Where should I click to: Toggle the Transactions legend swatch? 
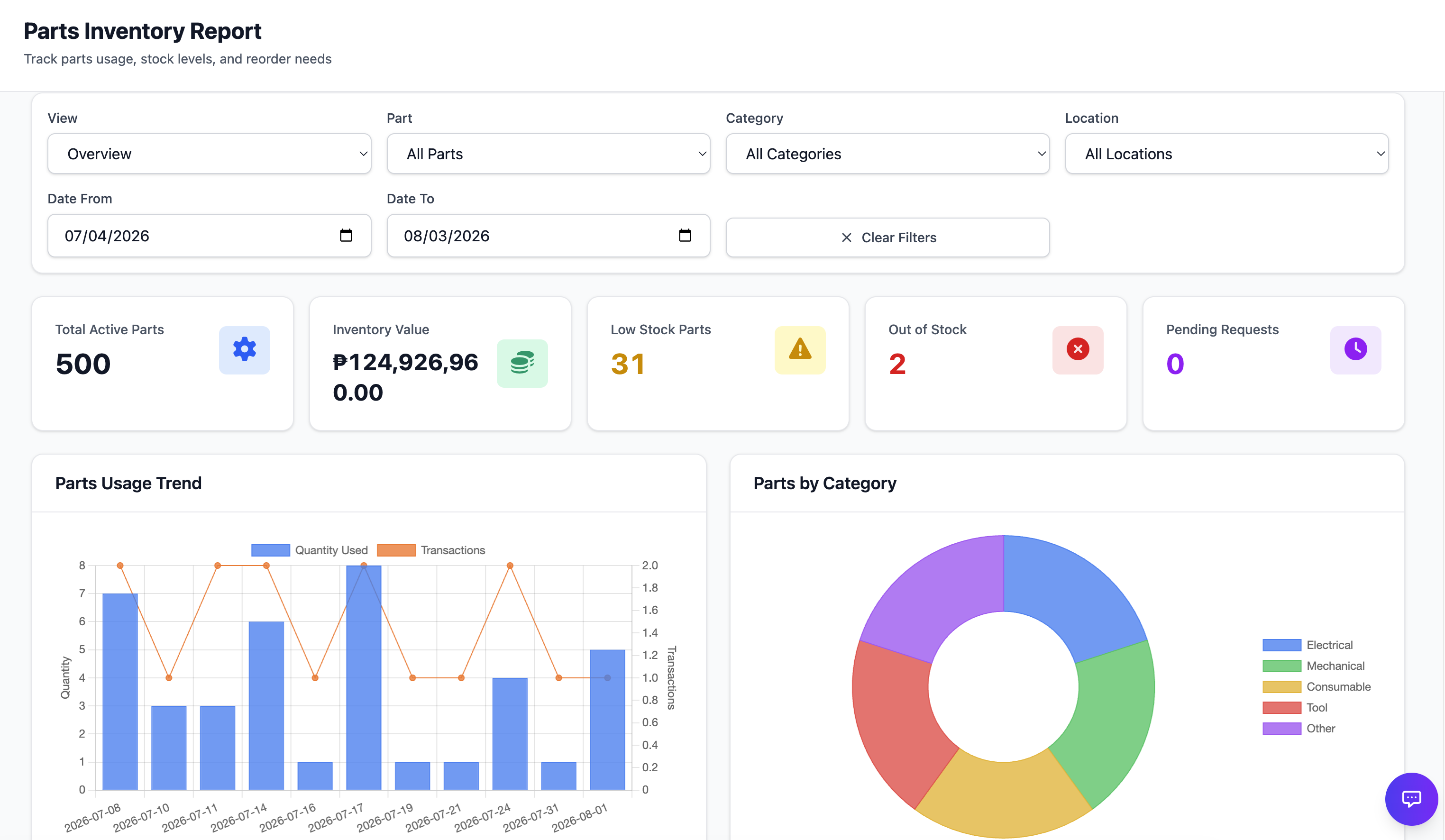(396, 550)
